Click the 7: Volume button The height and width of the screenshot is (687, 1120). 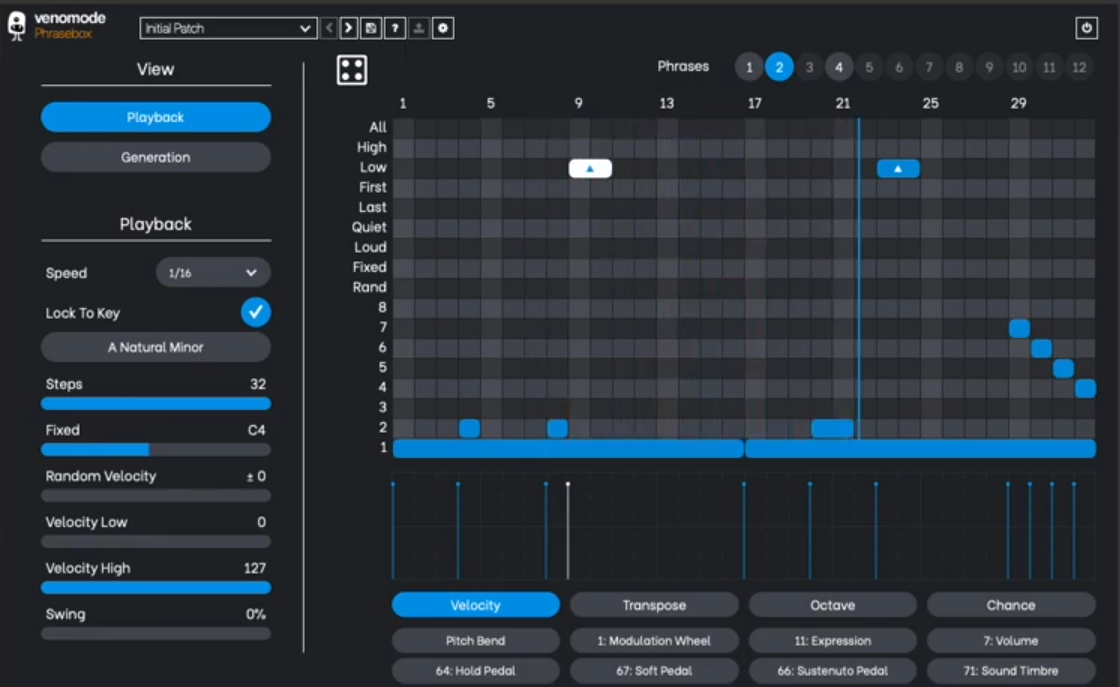[x=1011, y=641]
